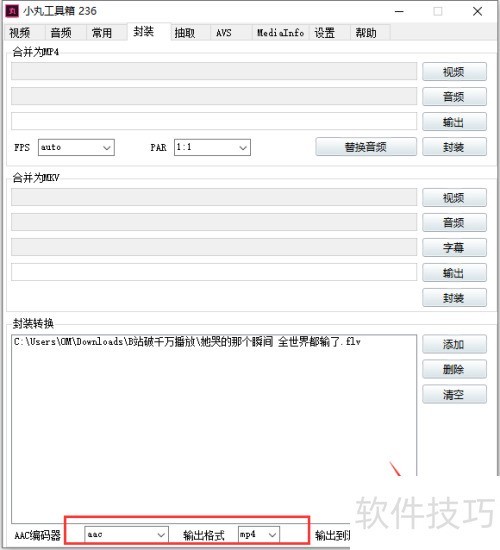Click 字幕 button in 合并为MKV section
The height and width of the screenshot is (550, 500).
click(454, 248)
